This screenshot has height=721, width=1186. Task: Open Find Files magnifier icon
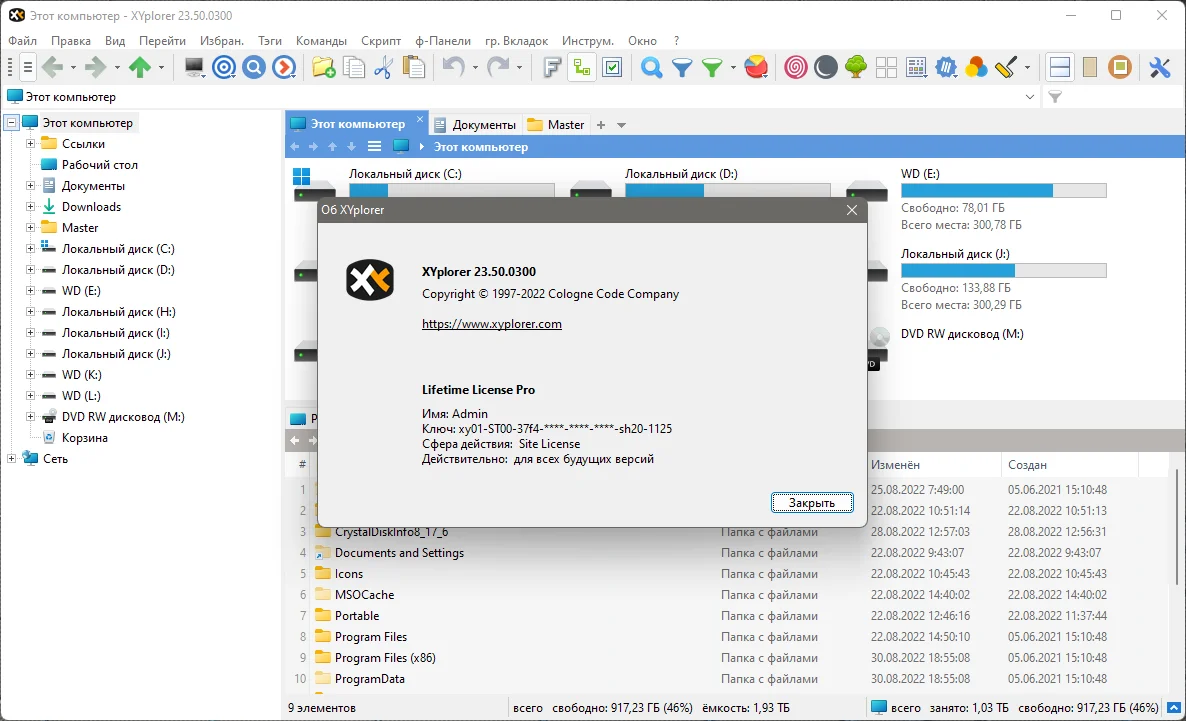tap(651, 67)
